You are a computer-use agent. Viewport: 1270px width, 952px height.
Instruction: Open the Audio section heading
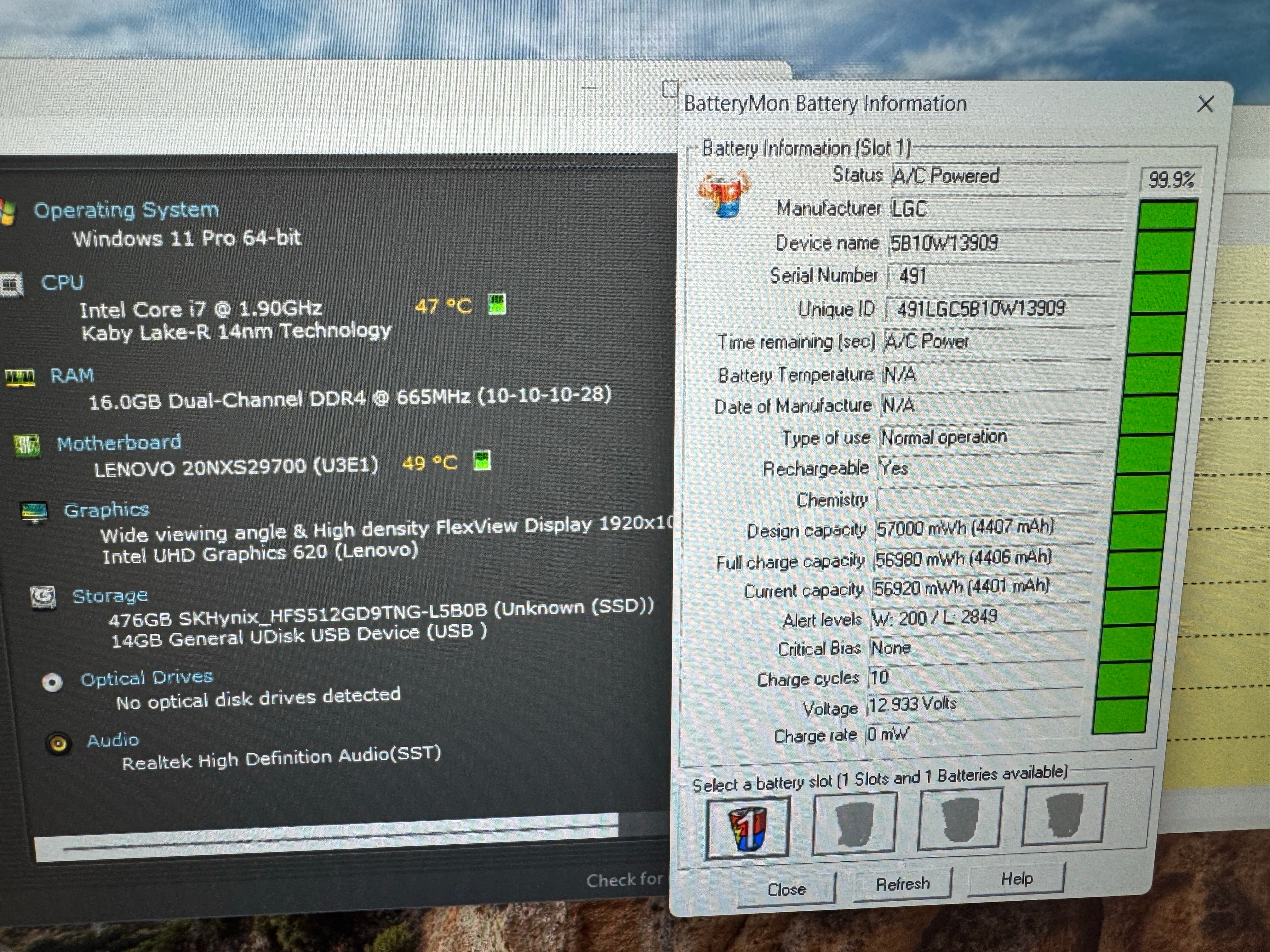(112, 740)
